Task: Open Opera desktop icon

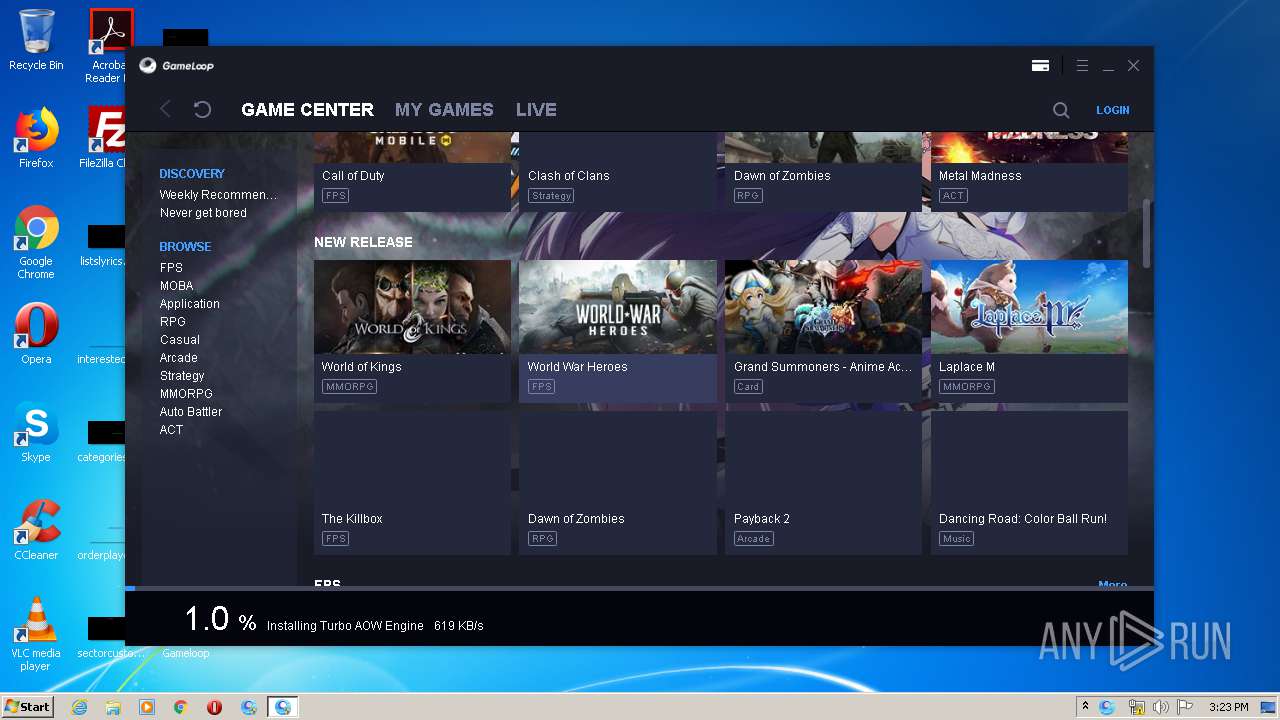Action: tap(36, 334)
